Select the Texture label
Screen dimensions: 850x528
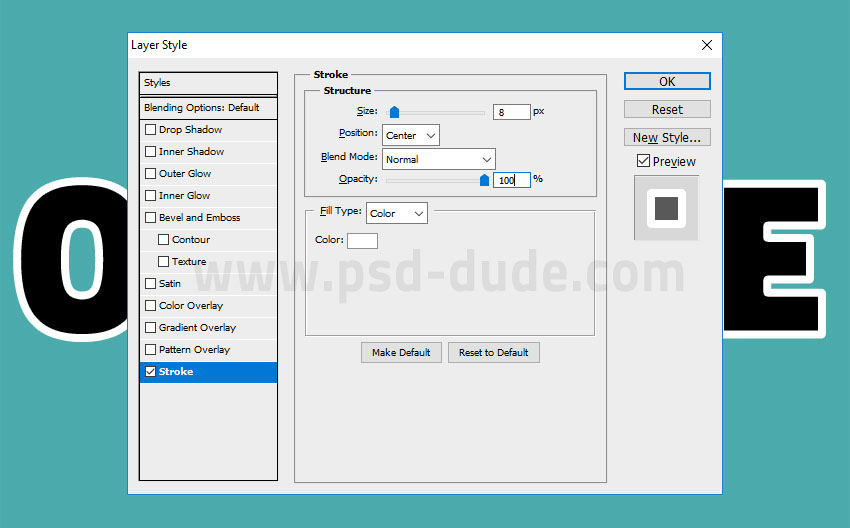coord(189,261)
